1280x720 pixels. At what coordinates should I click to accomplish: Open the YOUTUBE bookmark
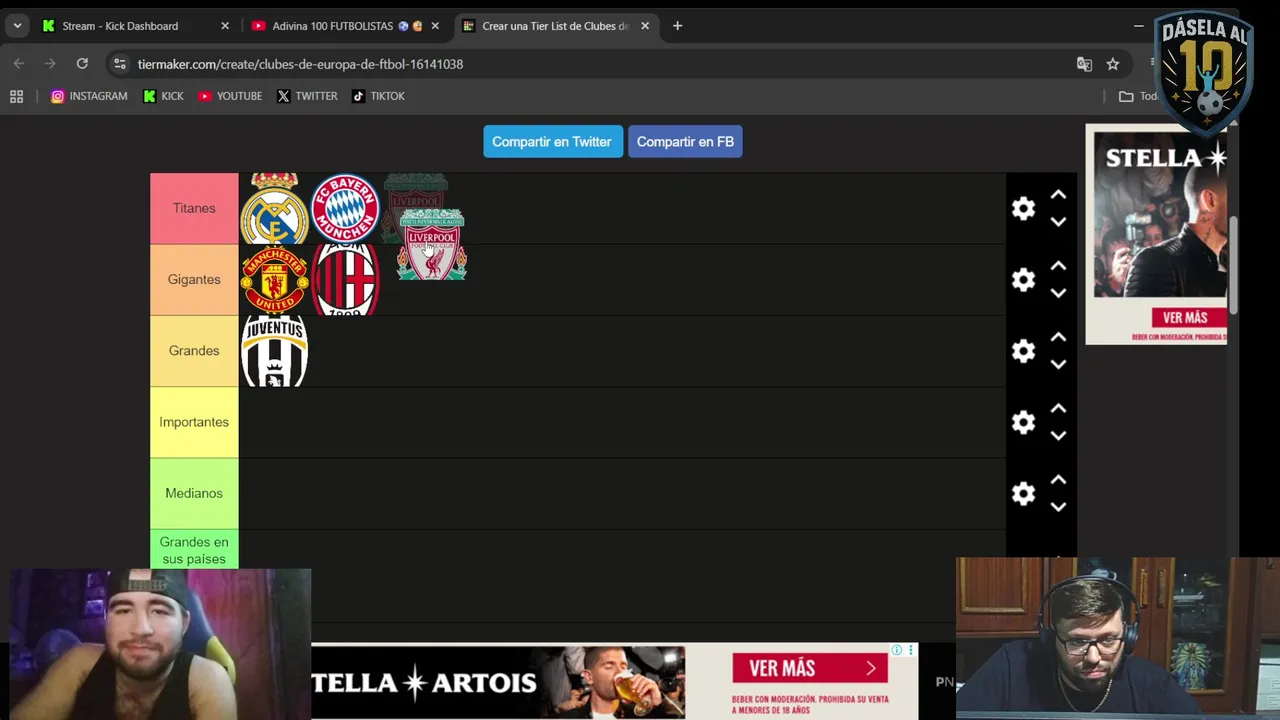(230, 96)
